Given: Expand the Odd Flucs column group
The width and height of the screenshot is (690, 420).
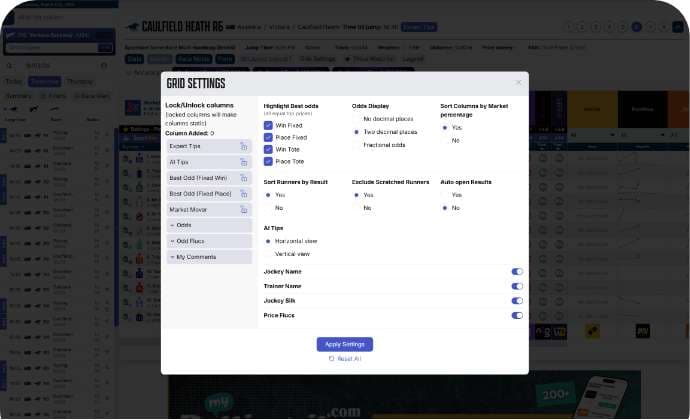Looking at the screenshot, I should pos(209,241).
